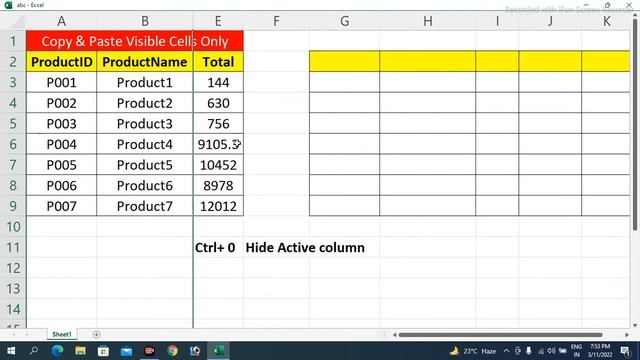The image size is (640, 360).
Task: Click the scroll left arrow
Action: 394,335
